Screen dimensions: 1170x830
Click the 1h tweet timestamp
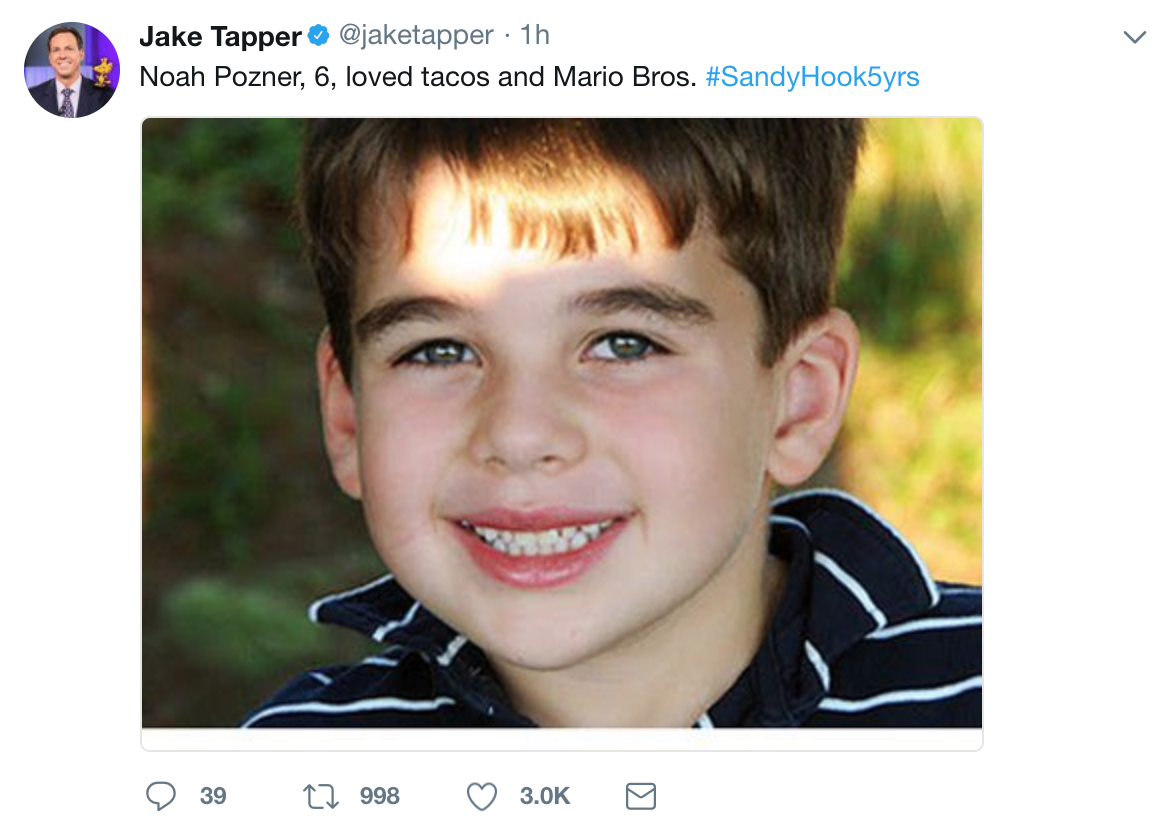click(535, 36)
